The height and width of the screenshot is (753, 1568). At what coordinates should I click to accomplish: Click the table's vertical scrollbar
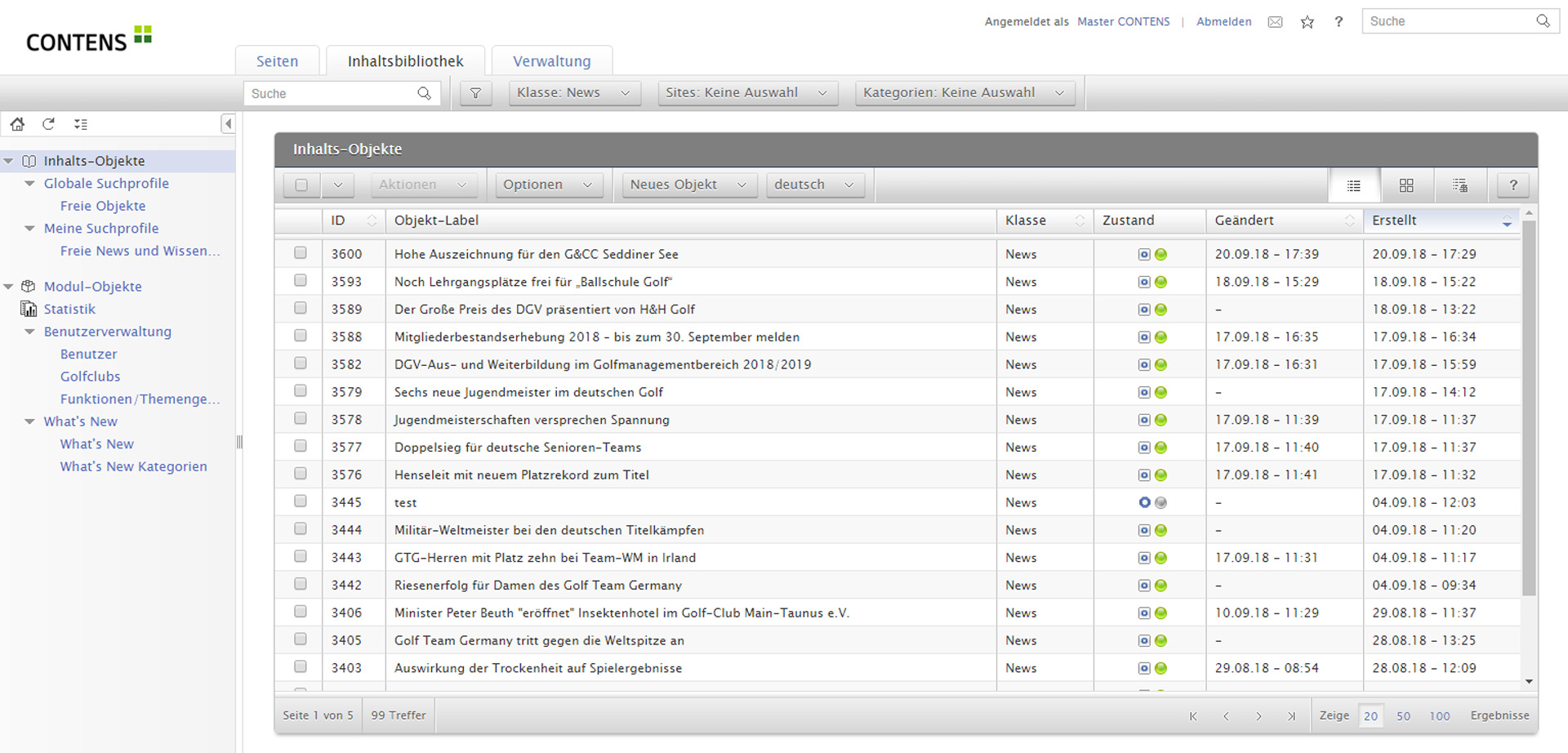tap(1529, 408)
